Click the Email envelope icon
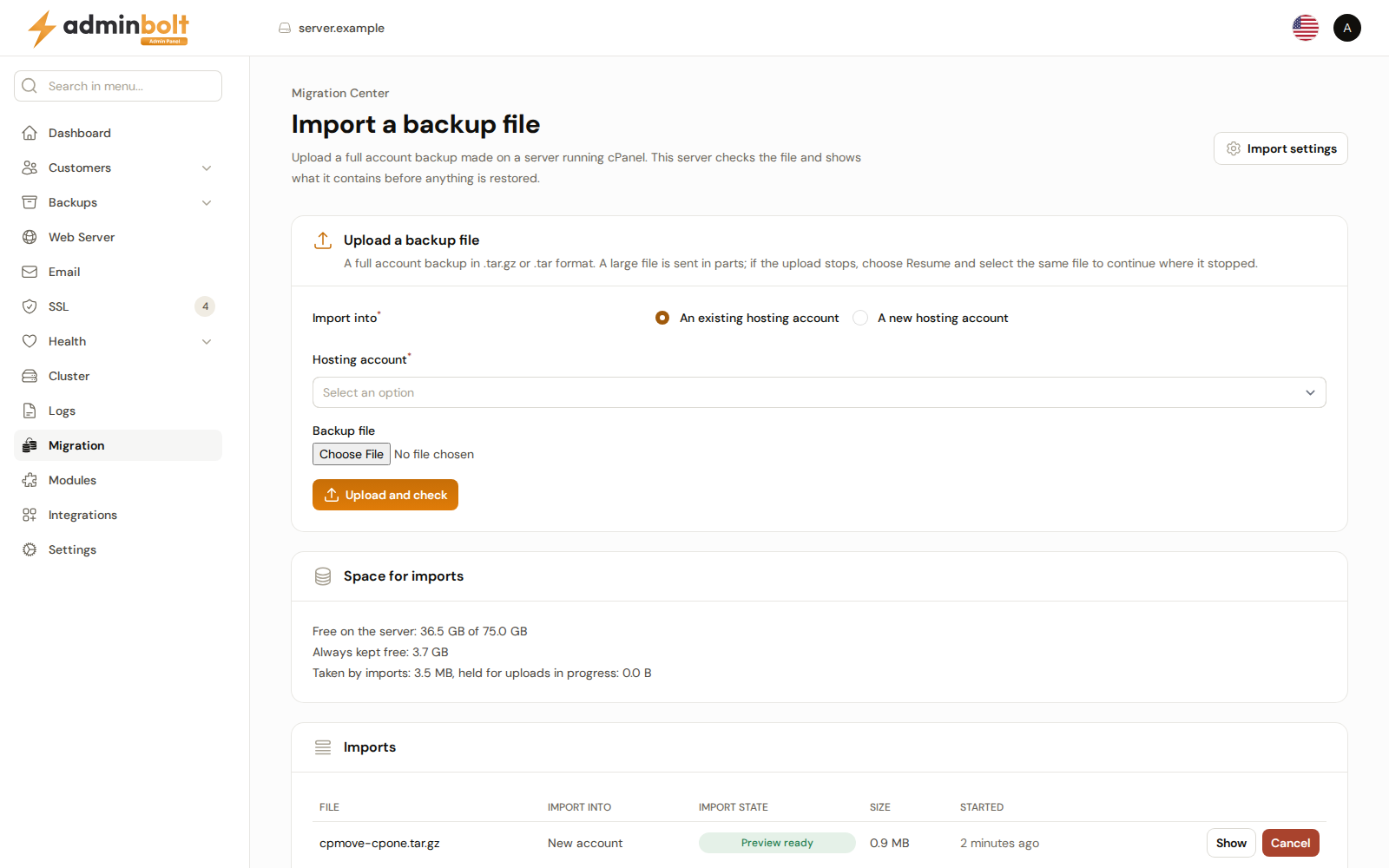Image resolution: width=1389 pixels, height=868 pixels. click(30, 272)
